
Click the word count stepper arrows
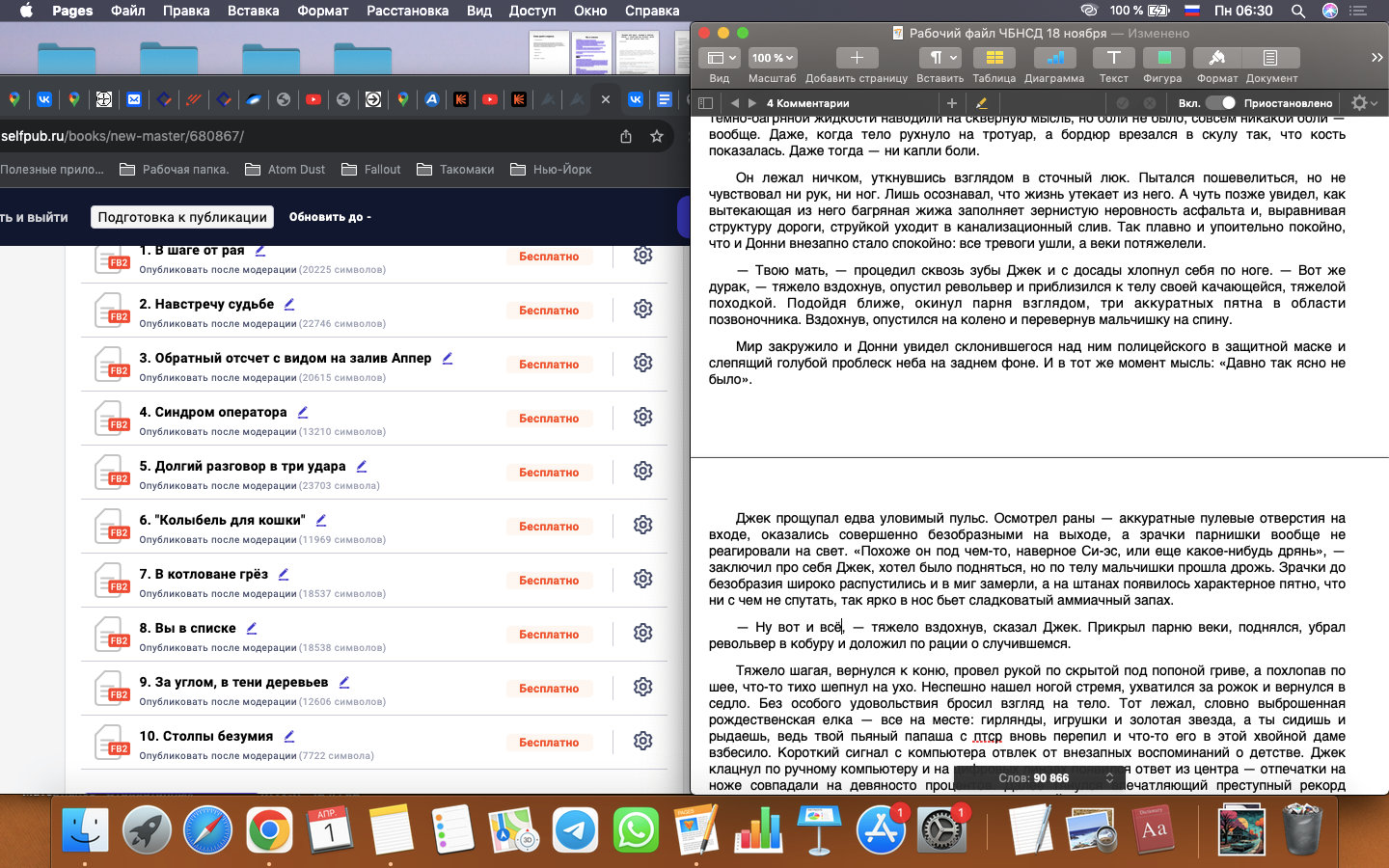click(x=1109, y=777)
